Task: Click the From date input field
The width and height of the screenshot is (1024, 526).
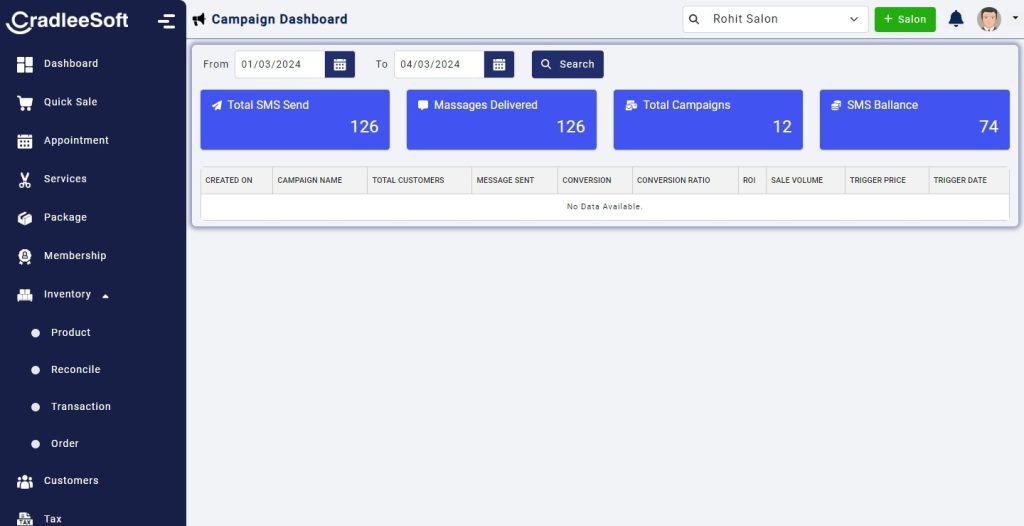Action: coord(279,64)
